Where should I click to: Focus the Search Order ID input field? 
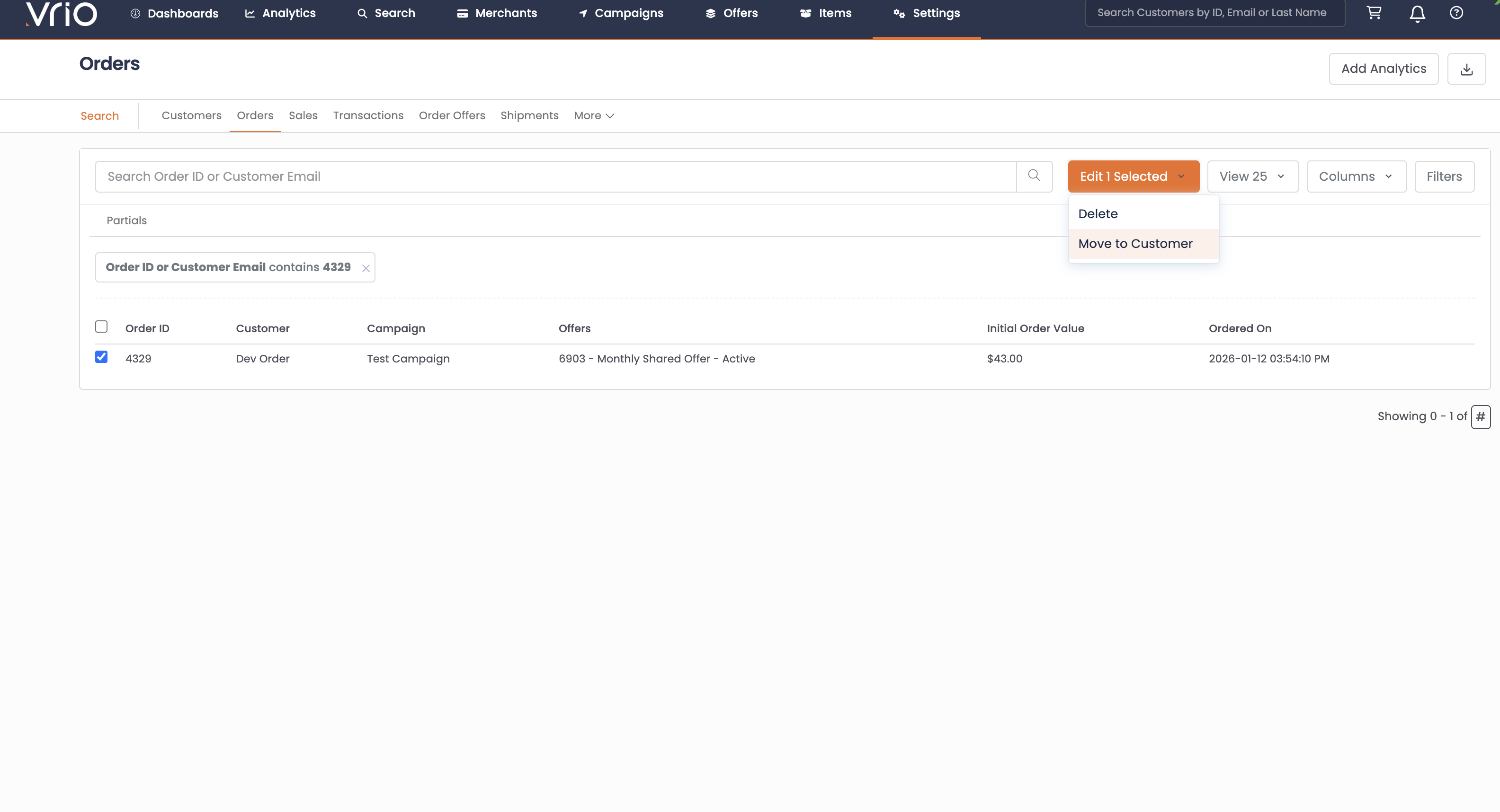pos(555,177)
